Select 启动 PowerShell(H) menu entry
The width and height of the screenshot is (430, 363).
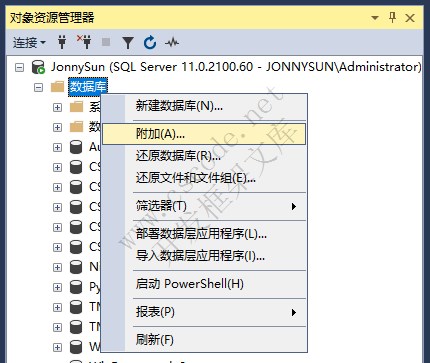click(204, 284)
